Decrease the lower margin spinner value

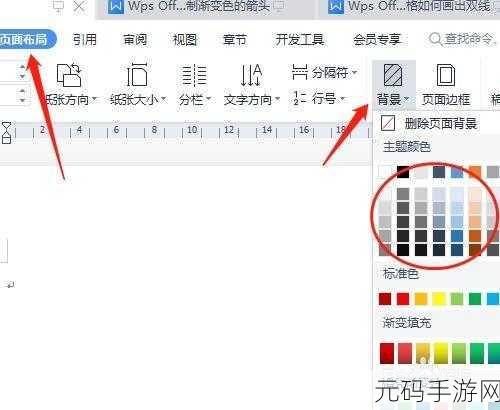click(x=23, y=100)
